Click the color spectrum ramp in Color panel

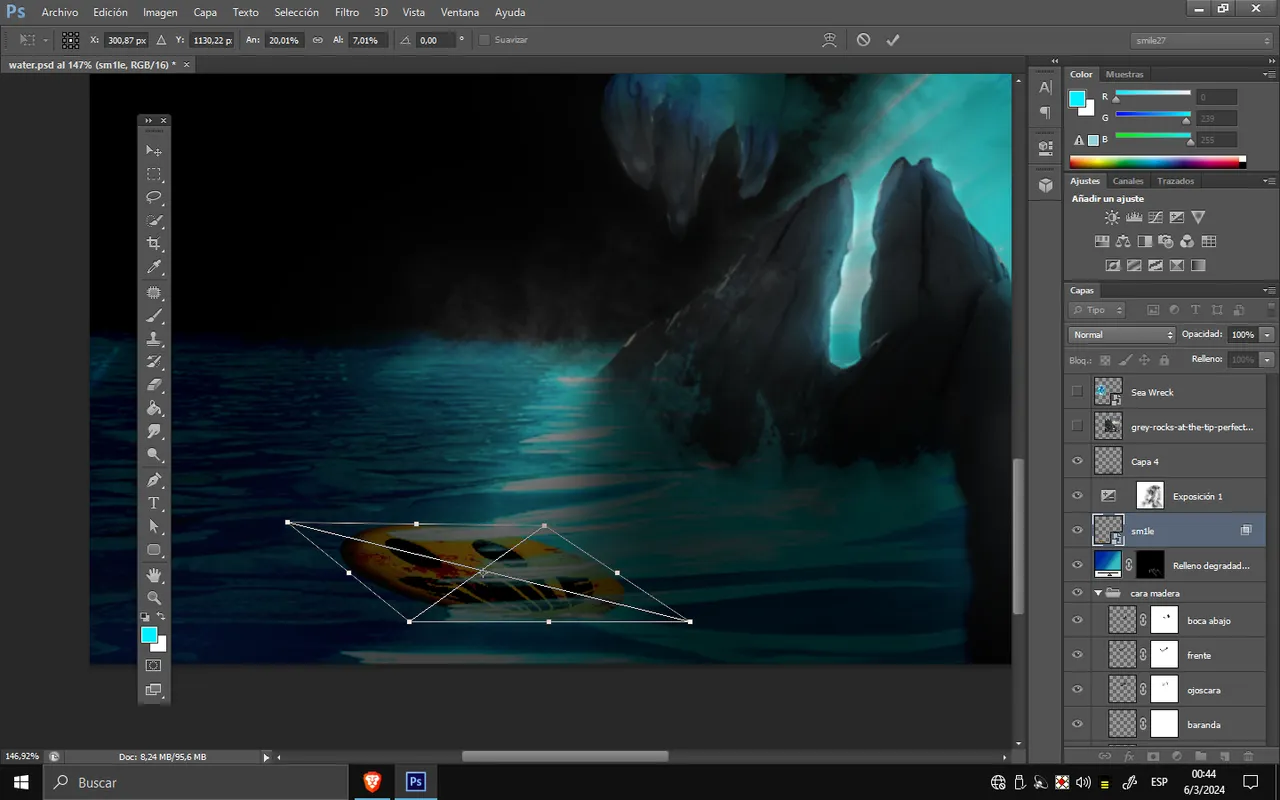(x=1158, y=162)
